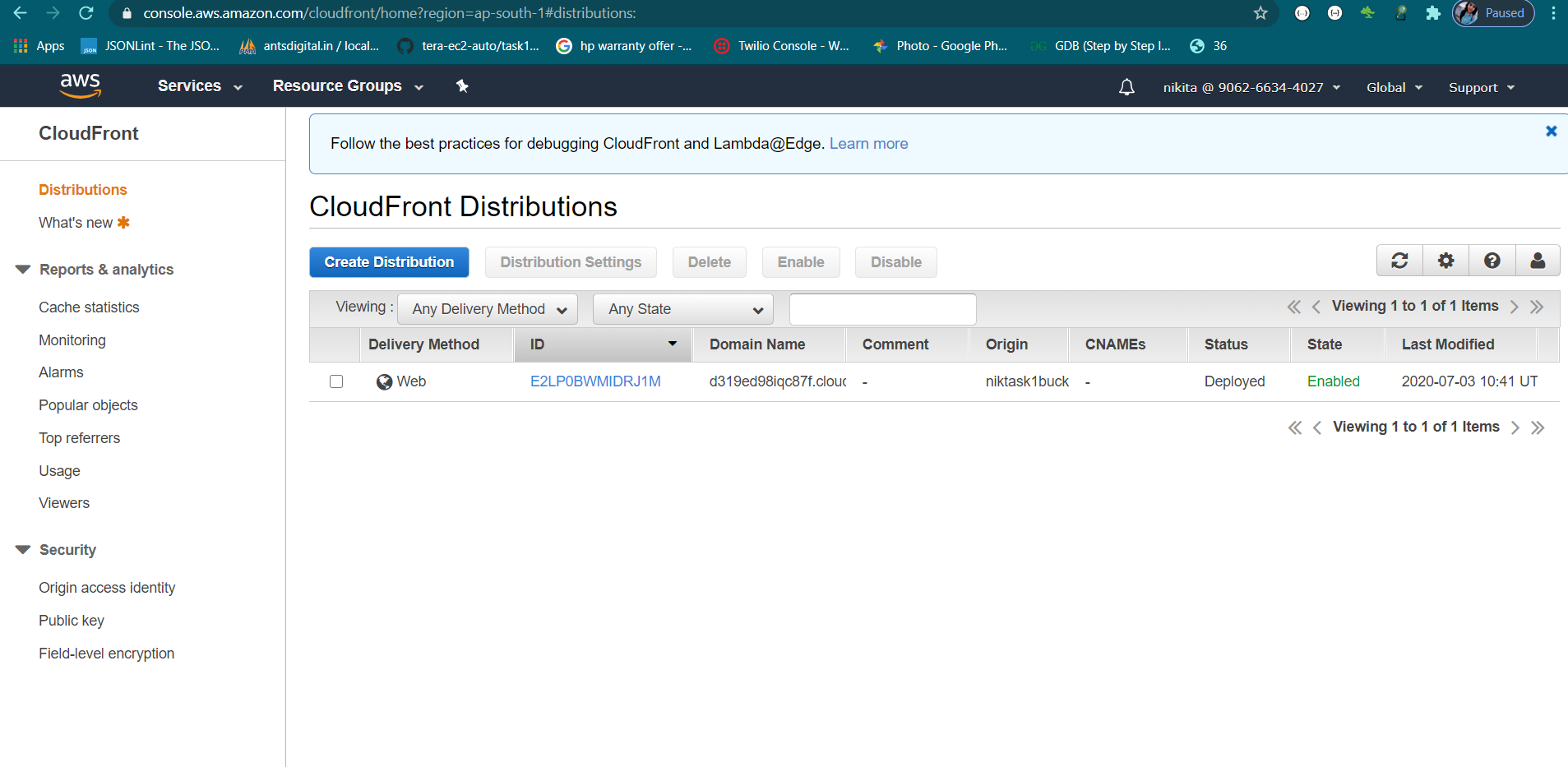Click the Create Distribution button

click(x=389, y=262)
